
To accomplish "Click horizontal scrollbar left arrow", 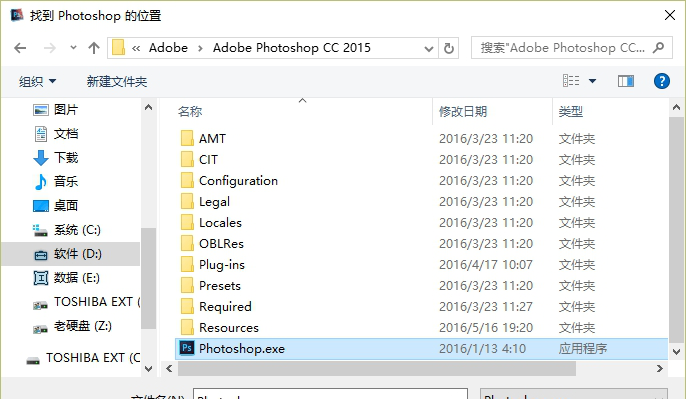I will [x=169, y=369].
